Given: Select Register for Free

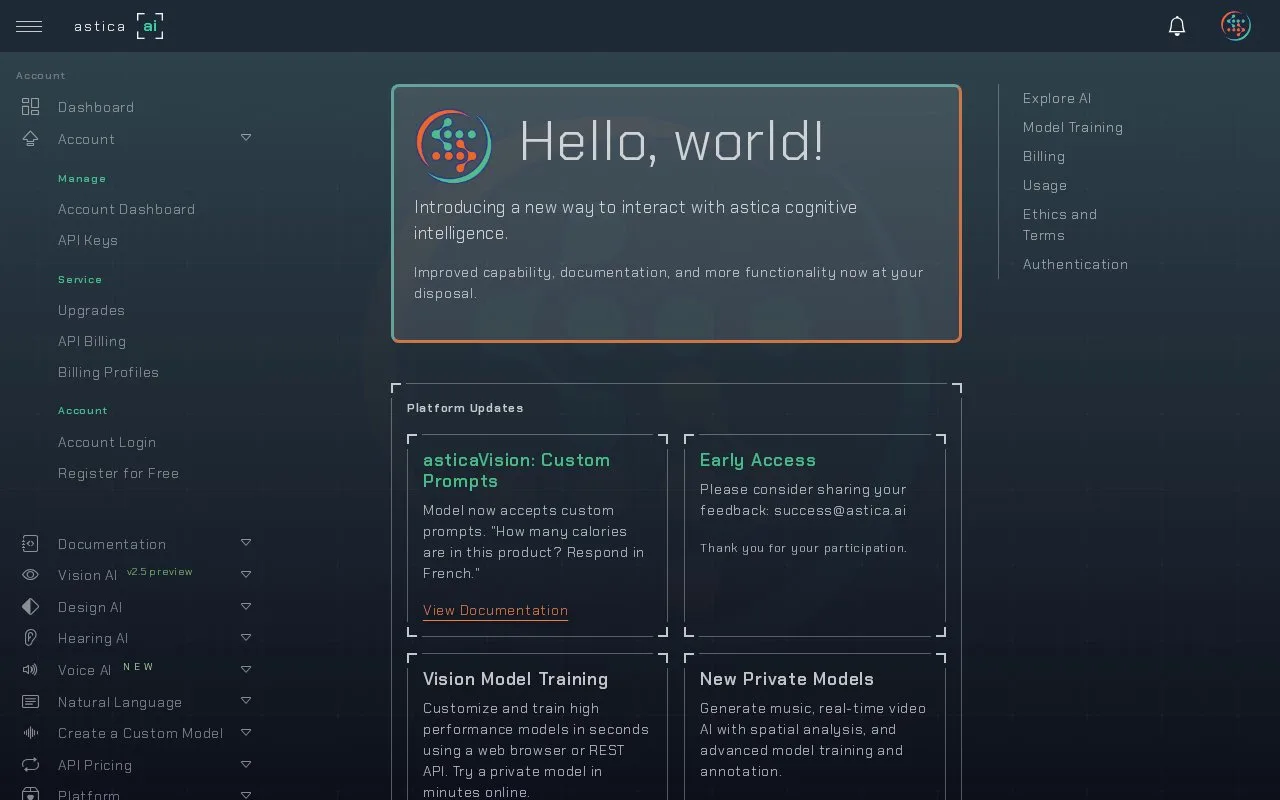Looking at the screenshot, I should pos(118,473).
